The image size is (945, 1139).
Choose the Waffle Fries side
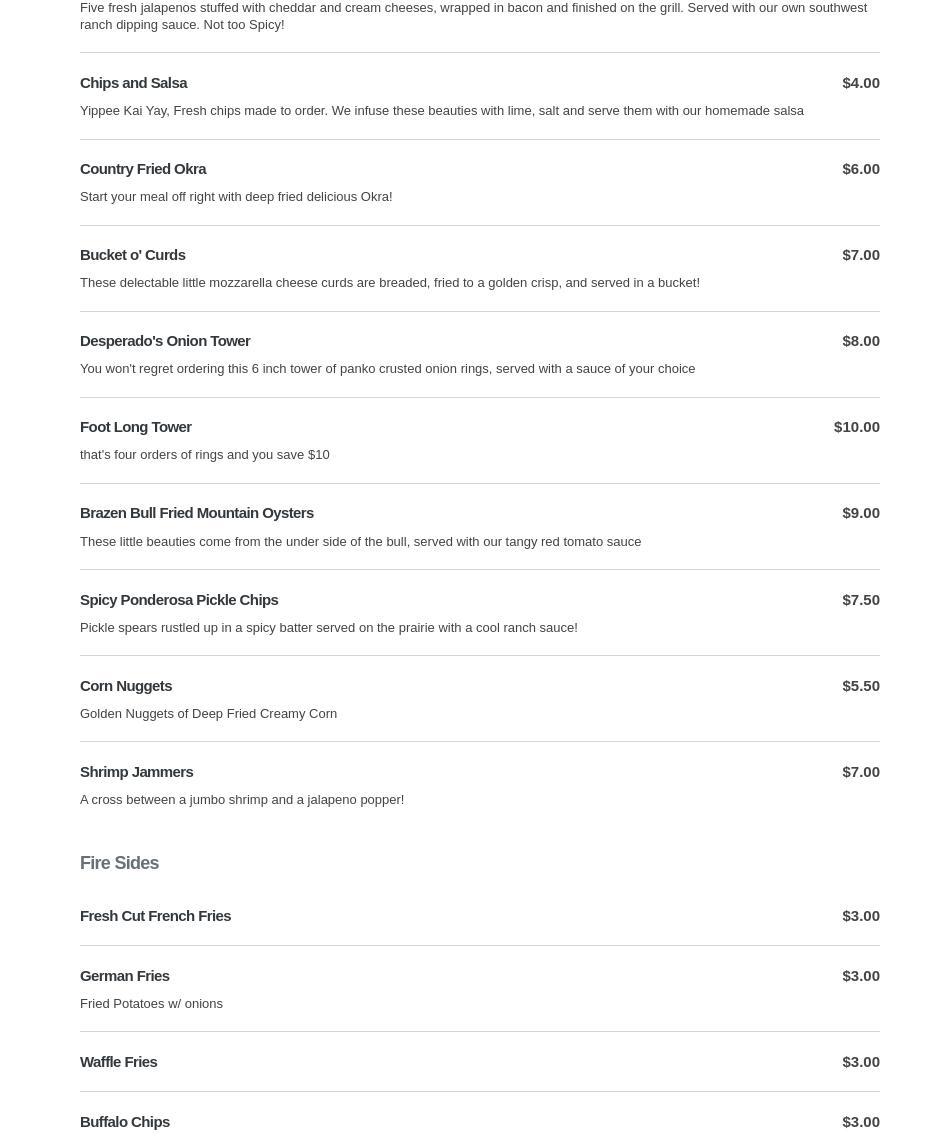[118, 1062]
